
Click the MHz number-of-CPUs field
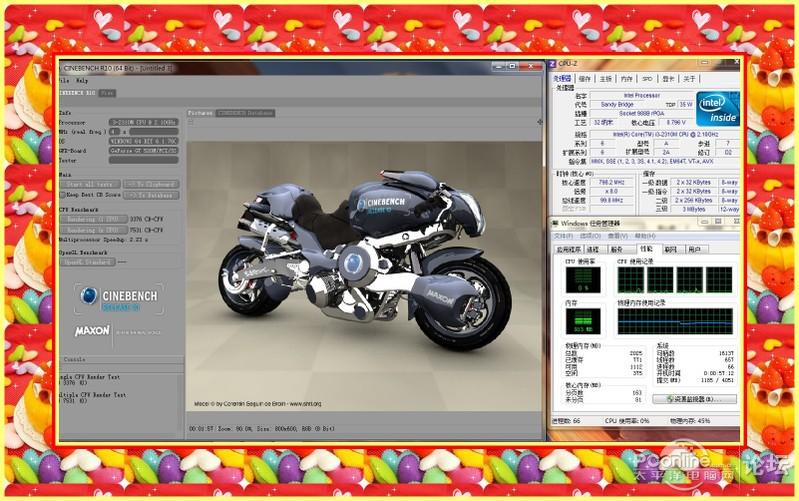click(115, 131)
